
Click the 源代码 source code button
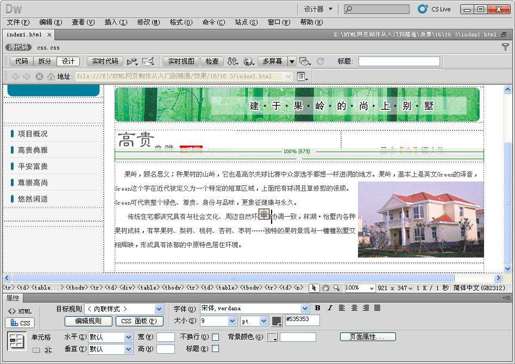tap(19, 47)
